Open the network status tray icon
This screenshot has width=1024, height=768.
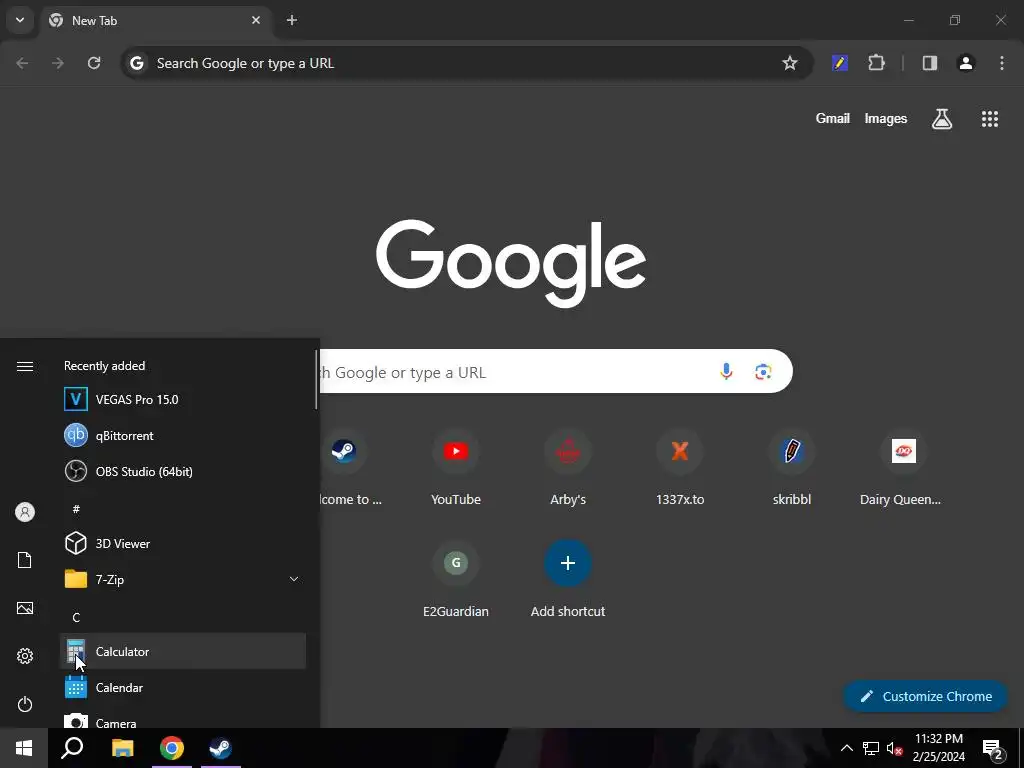click(x=871, y=748)
